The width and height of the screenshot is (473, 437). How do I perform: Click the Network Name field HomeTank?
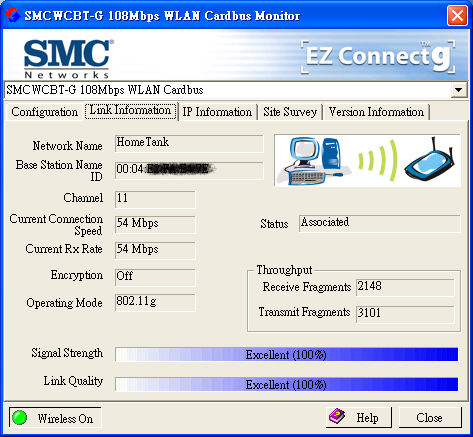(189, 143)
